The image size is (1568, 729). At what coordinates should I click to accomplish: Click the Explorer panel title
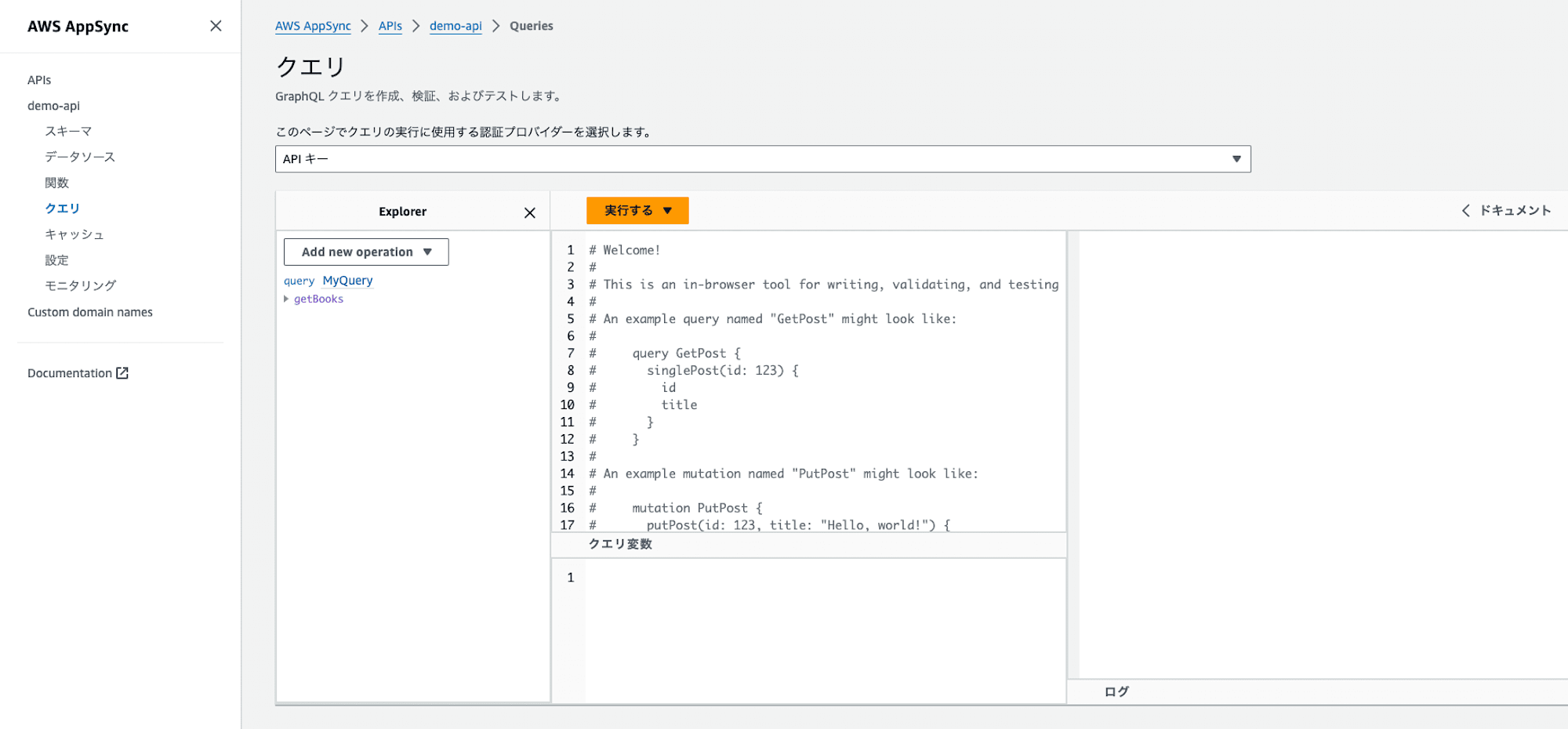[x=402, y=212]
